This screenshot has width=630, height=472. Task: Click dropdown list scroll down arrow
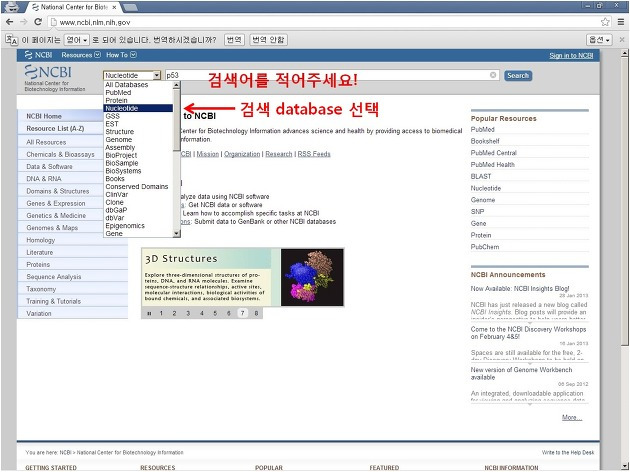coord(177,233)
